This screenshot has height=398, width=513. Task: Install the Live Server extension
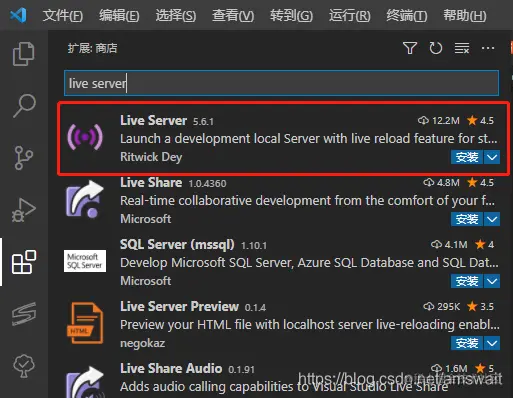coord(467,157)
